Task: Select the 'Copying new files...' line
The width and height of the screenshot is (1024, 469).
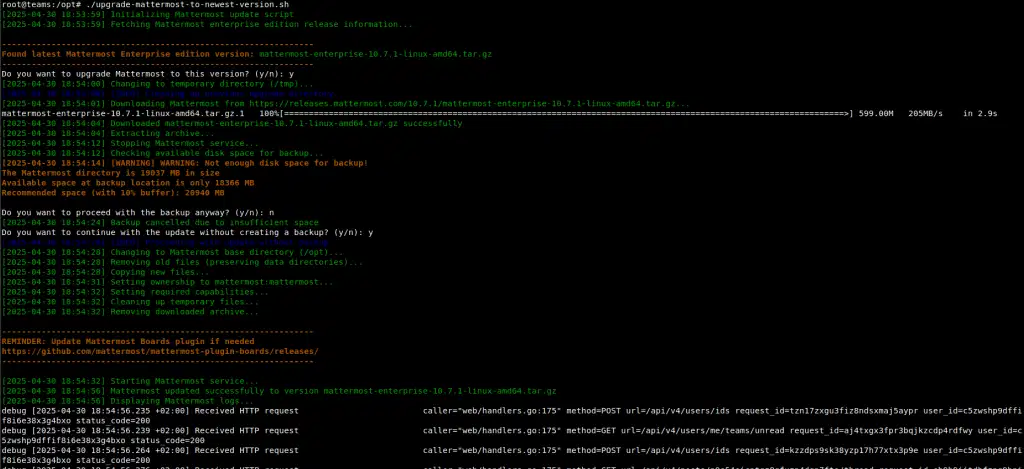Action: [x=105, y=272]
